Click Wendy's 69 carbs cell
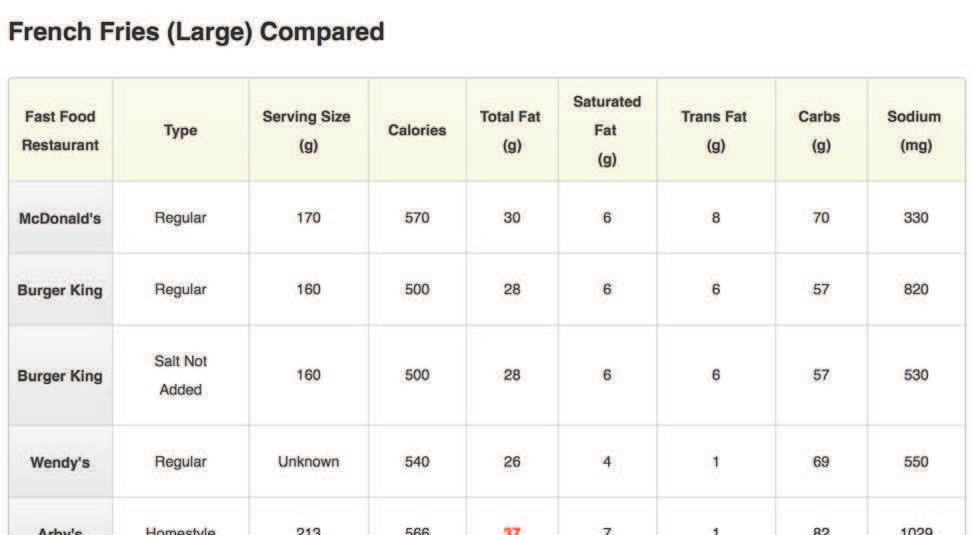 click(x=821, y=462)
